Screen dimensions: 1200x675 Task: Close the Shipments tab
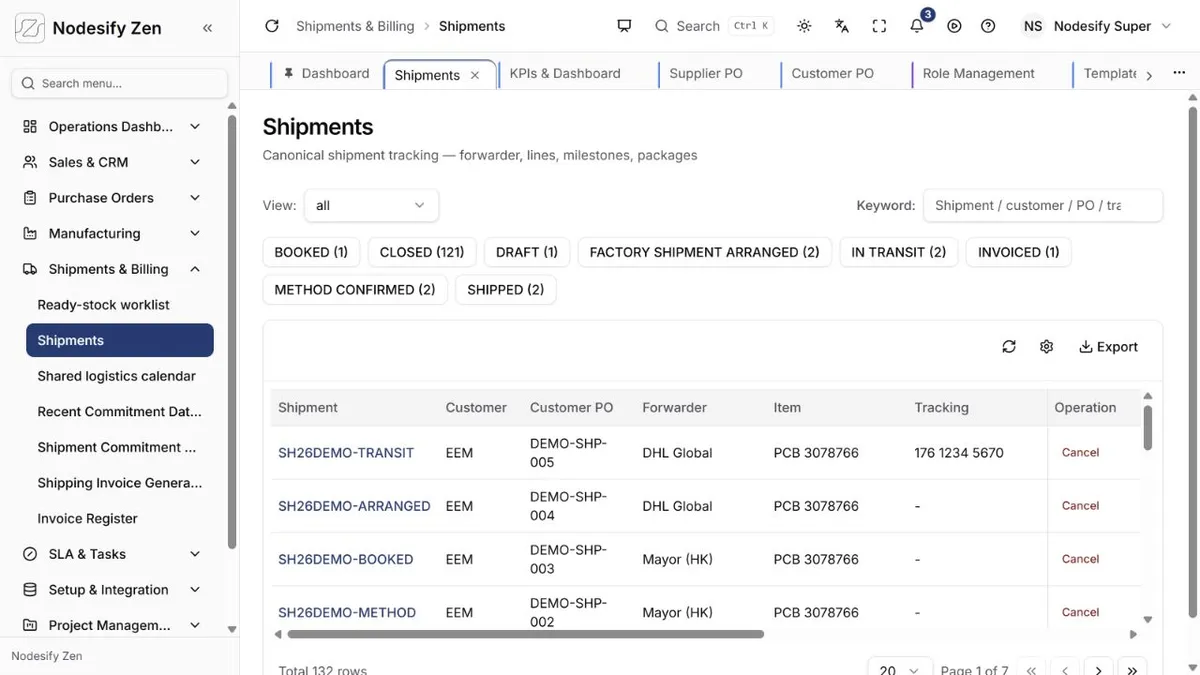(x=475, y=75)
